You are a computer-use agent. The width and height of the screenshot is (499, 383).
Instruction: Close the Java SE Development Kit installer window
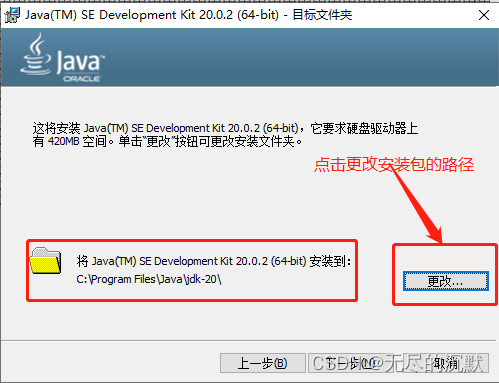click(x=484, y=15)
